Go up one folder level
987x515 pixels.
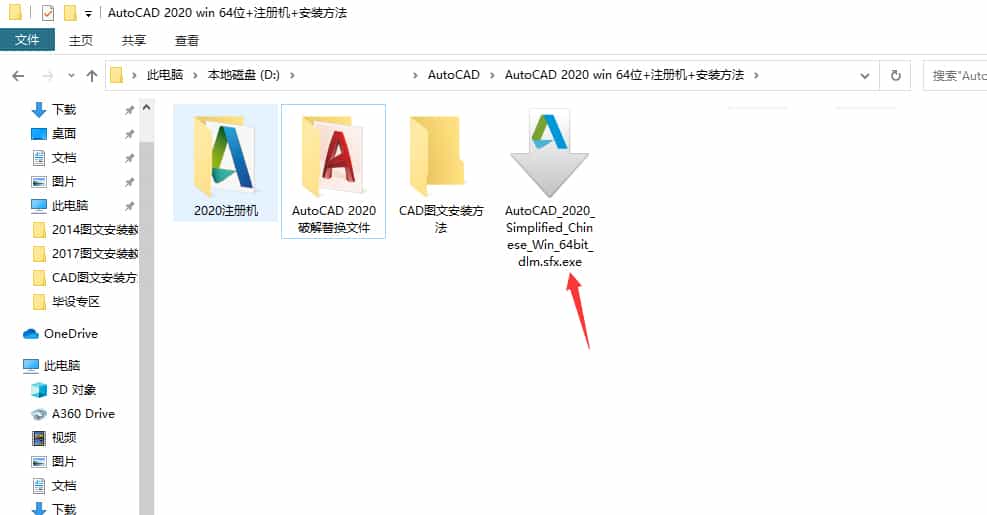(92, 76)
